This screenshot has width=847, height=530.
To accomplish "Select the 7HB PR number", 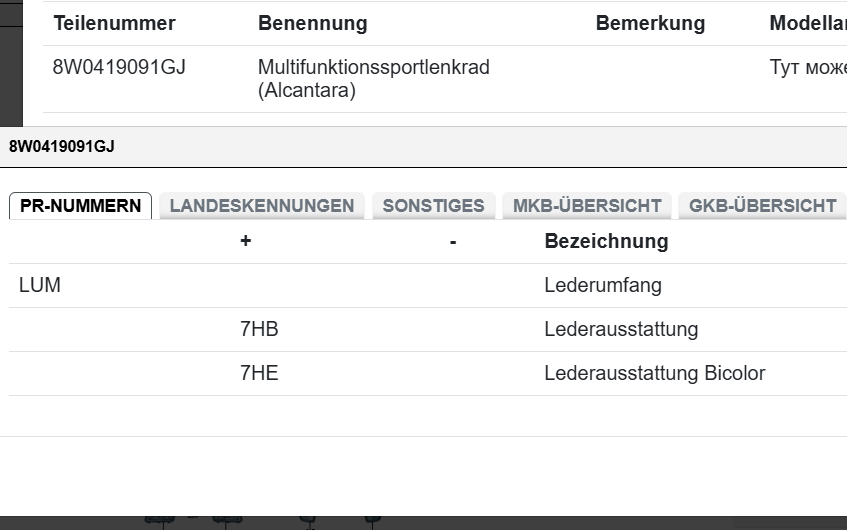I will pyautogui.click(x=259, y=329).
